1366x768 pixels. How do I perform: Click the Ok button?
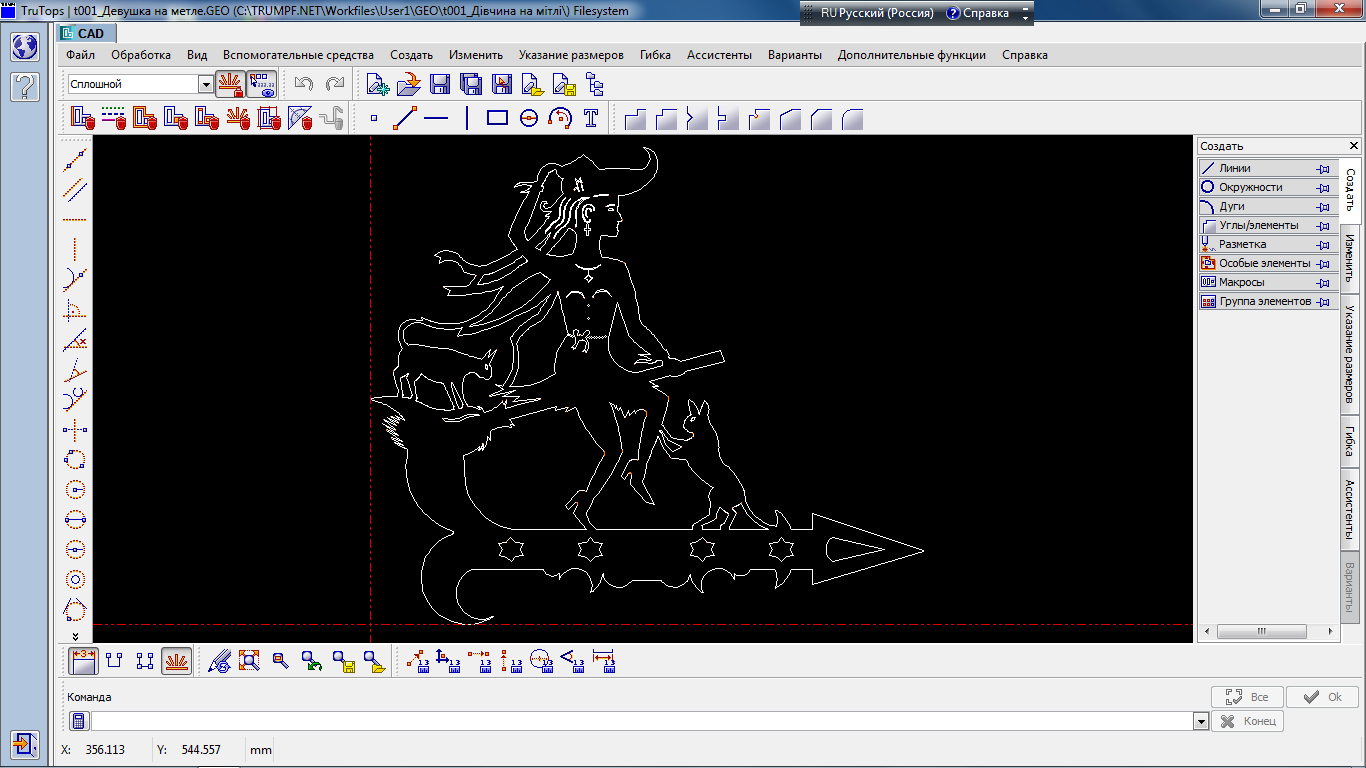click(1322, 697)
